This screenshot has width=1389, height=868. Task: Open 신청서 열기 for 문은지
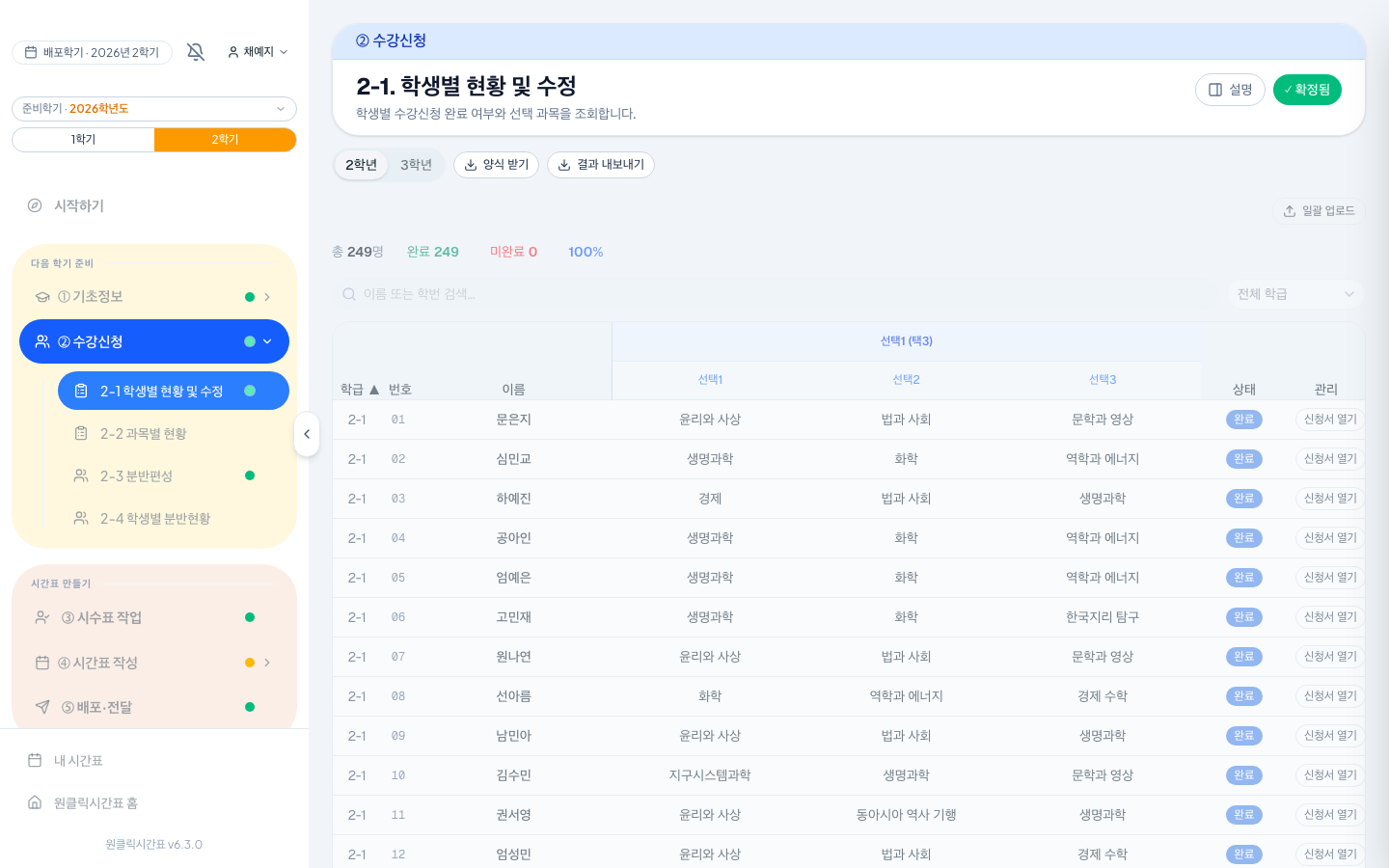1330,420
